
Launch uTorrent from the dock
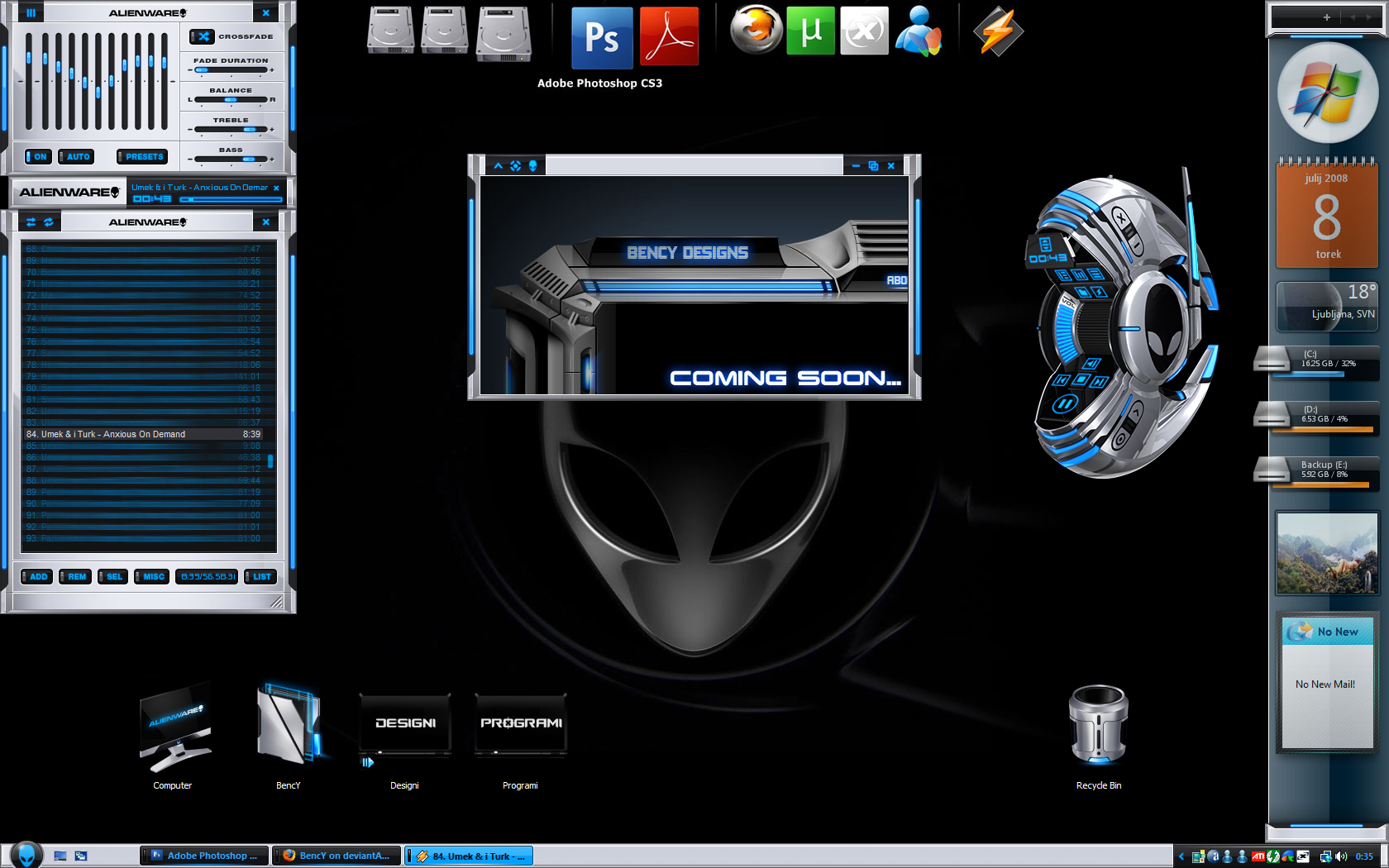point(810,31)
